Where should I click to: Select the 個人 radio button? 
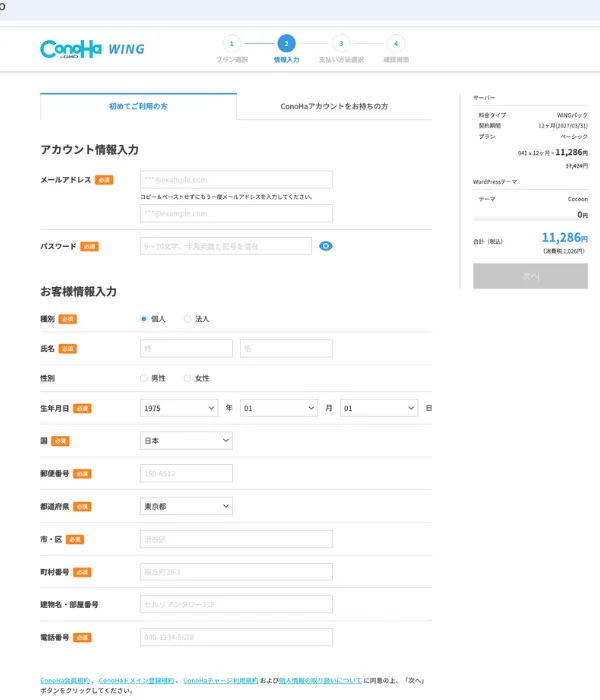(x=144, y=319)
